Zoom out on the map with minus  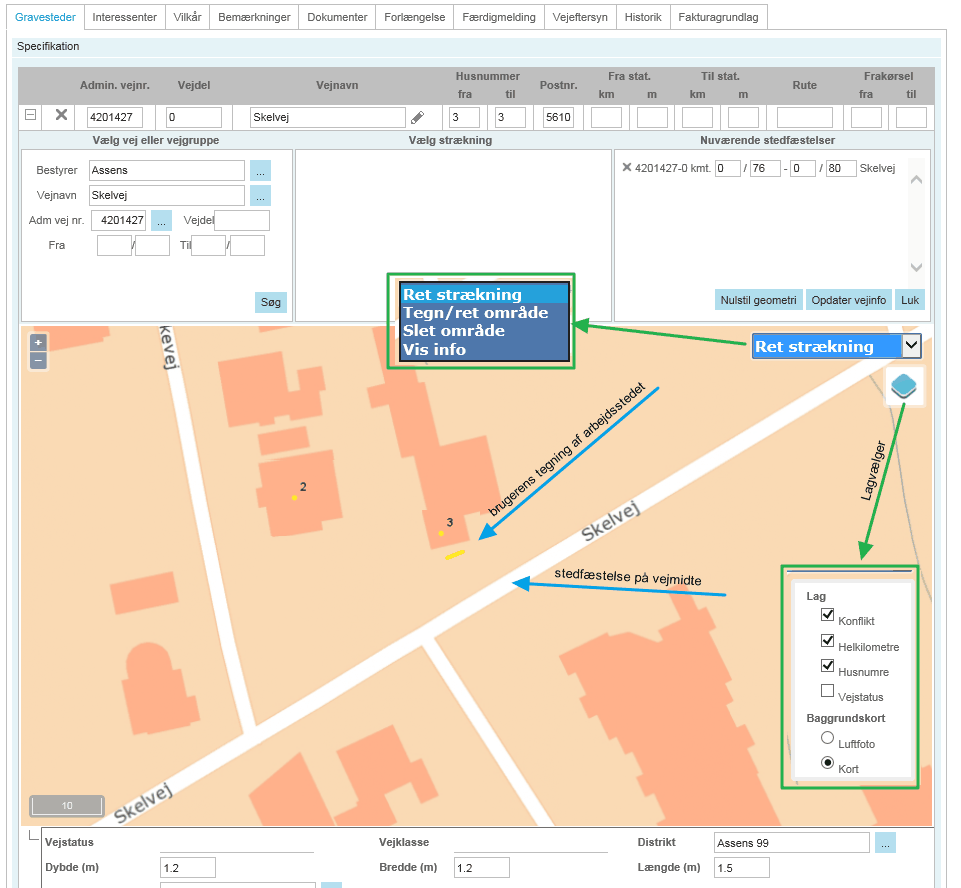[x=38, y=359]
